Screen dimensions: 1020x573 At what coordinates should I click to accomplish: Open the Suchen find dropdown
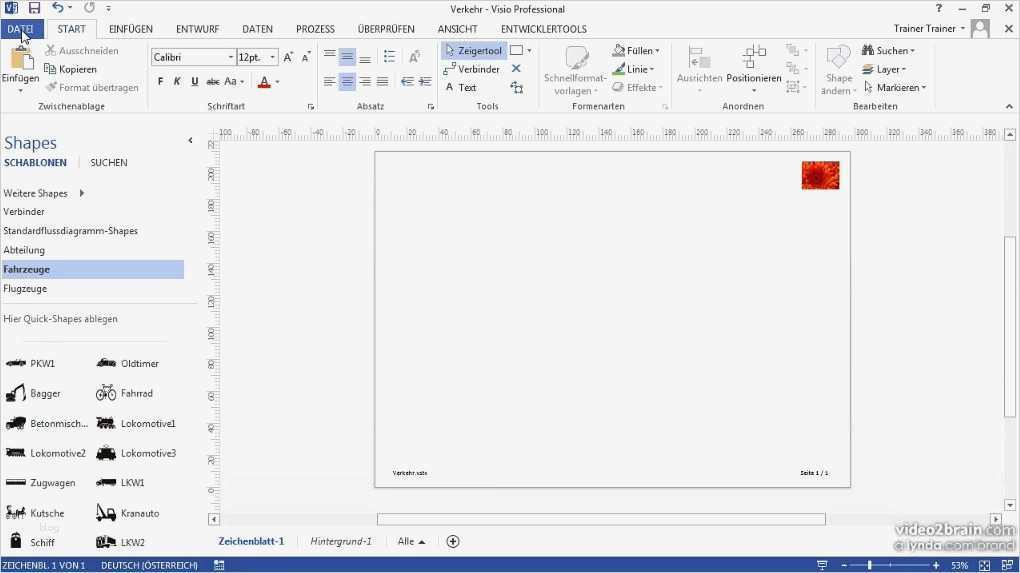point(888,51)
